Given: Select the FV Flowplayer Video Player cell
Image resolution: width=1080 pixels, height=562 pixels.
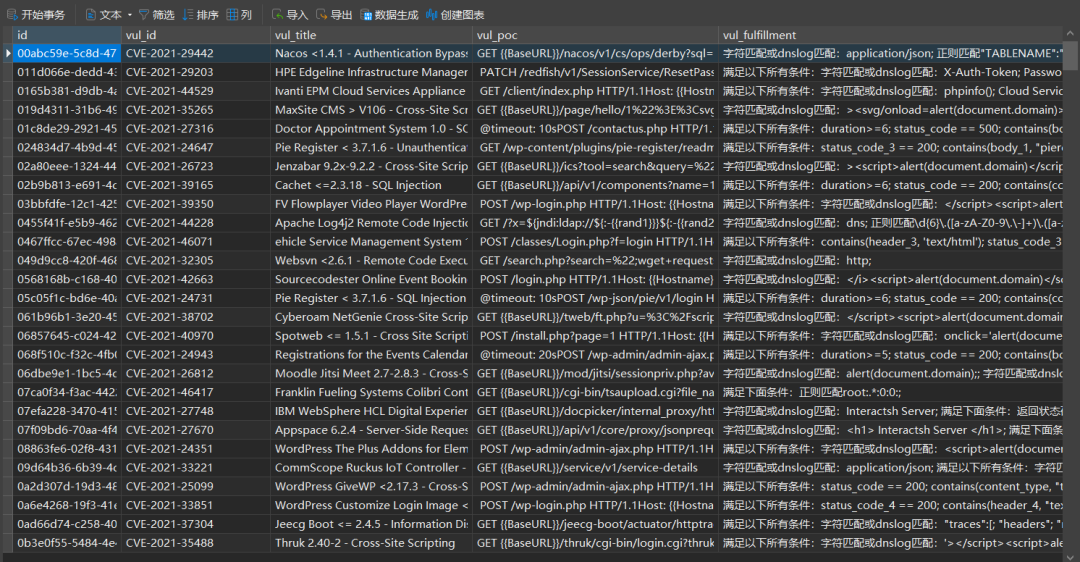Looking at the screenshot, I should point(371,204).
